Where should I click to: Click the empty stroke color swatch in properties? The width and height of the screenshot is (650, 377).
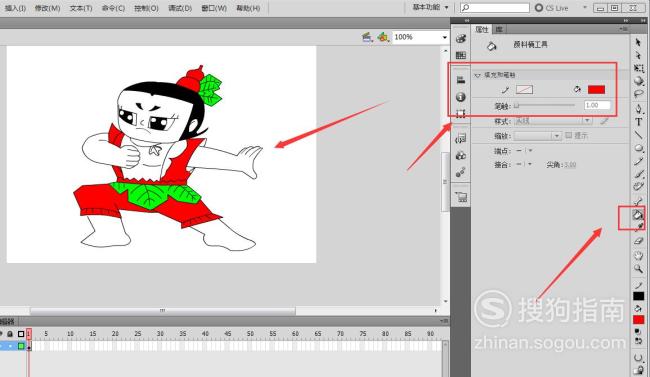coord(524,89)
